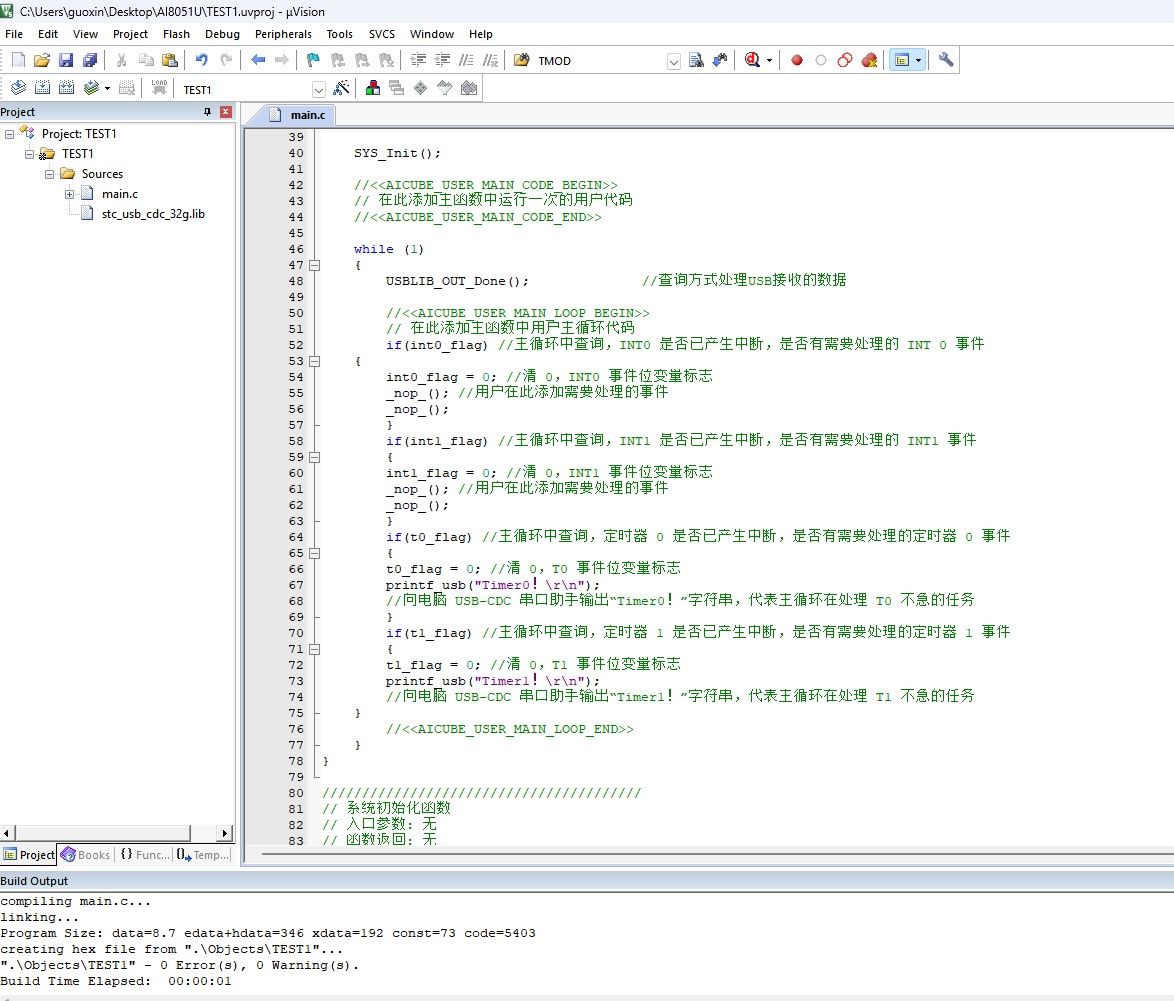
Task: Click the TMOD find text field
Action: (600, 61)
